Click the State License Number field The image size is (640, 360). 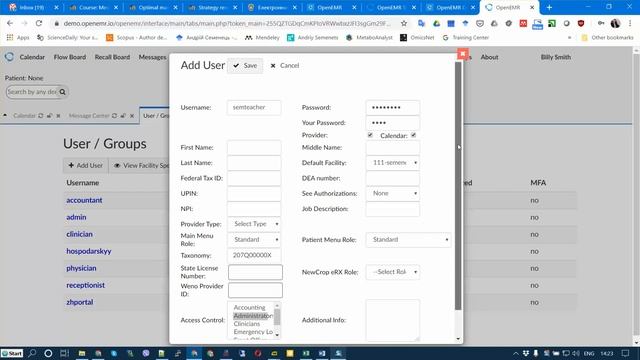coord(255,272)
